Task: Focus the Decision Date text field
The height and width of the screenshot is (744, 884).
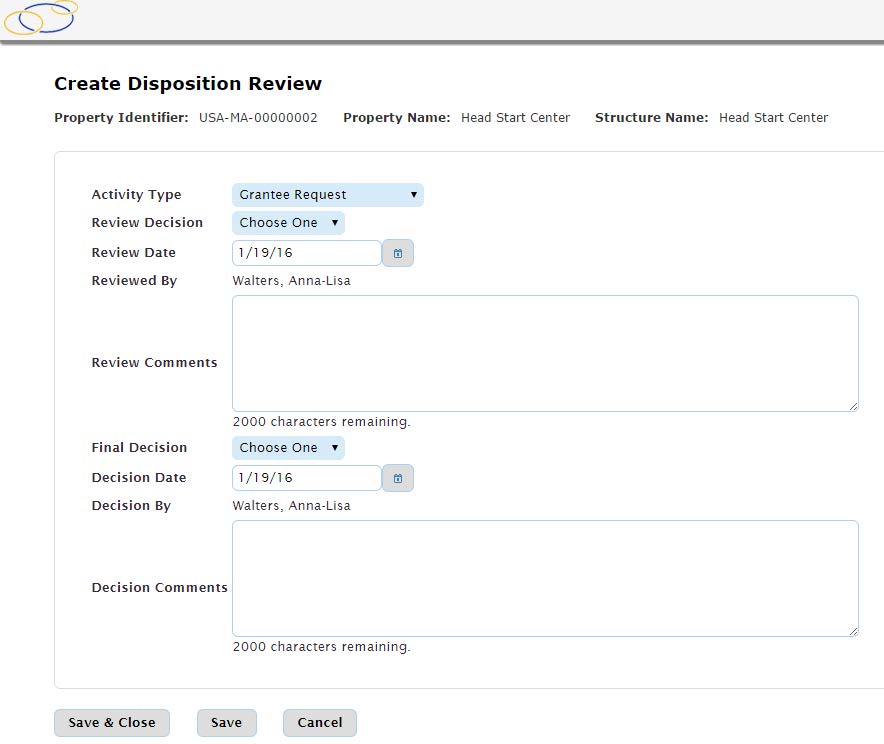Action: click(306, 479)
